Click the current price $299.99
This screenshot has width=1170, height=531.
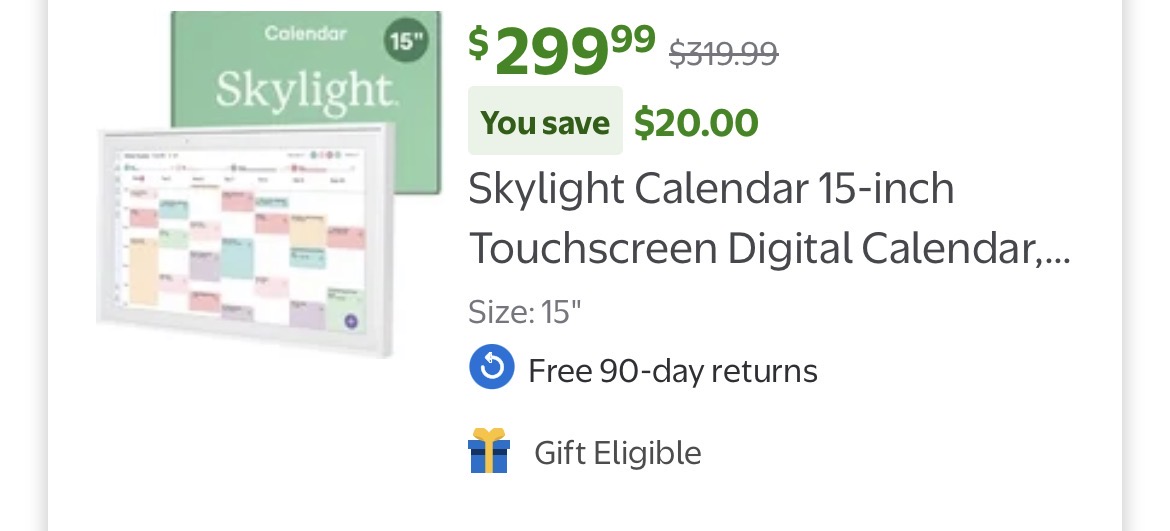click(562, 48)
